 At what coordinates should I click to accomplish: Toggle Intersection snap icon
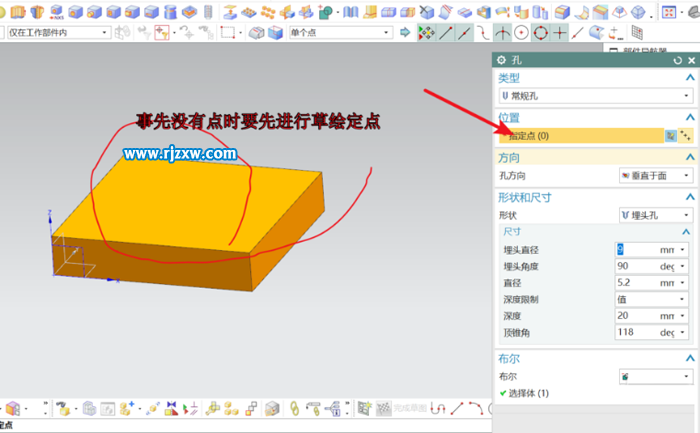click(503, 33)
